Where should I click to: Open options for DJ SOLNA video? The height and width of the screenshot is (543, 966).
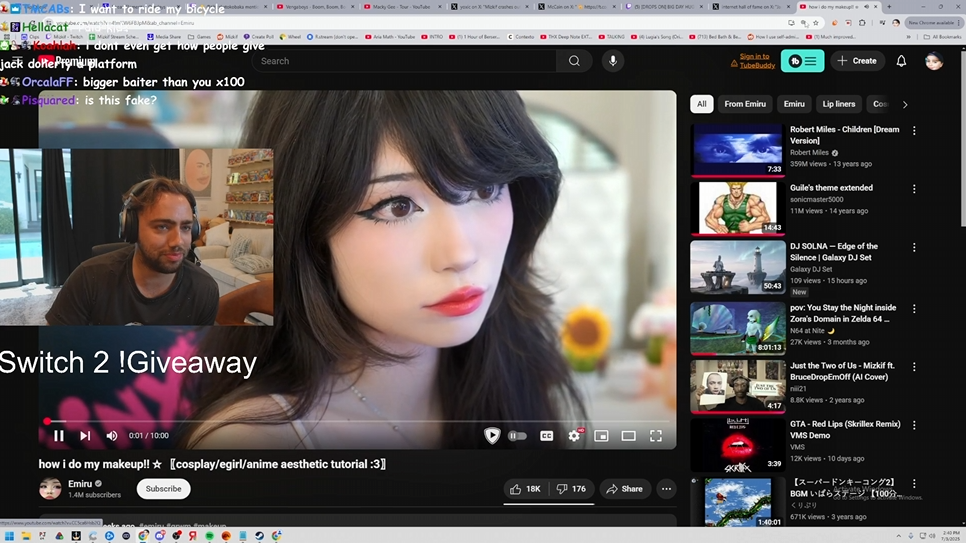click(914, 247)
